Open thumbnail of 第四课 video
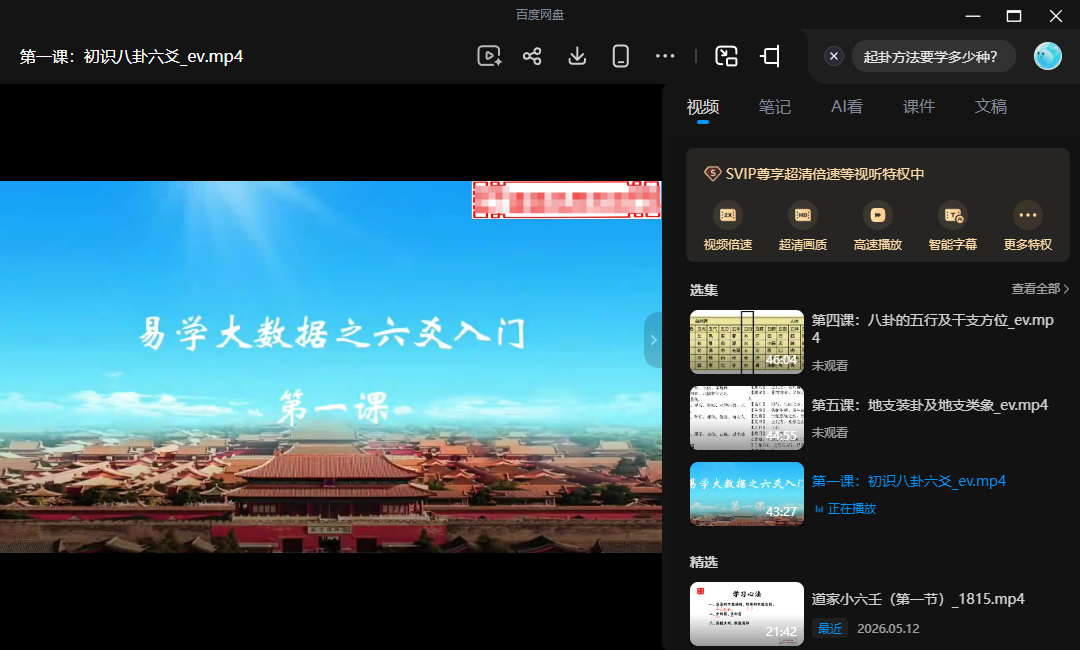Image resolution: width=1080 pixels, height=650 pixels. 747,342
